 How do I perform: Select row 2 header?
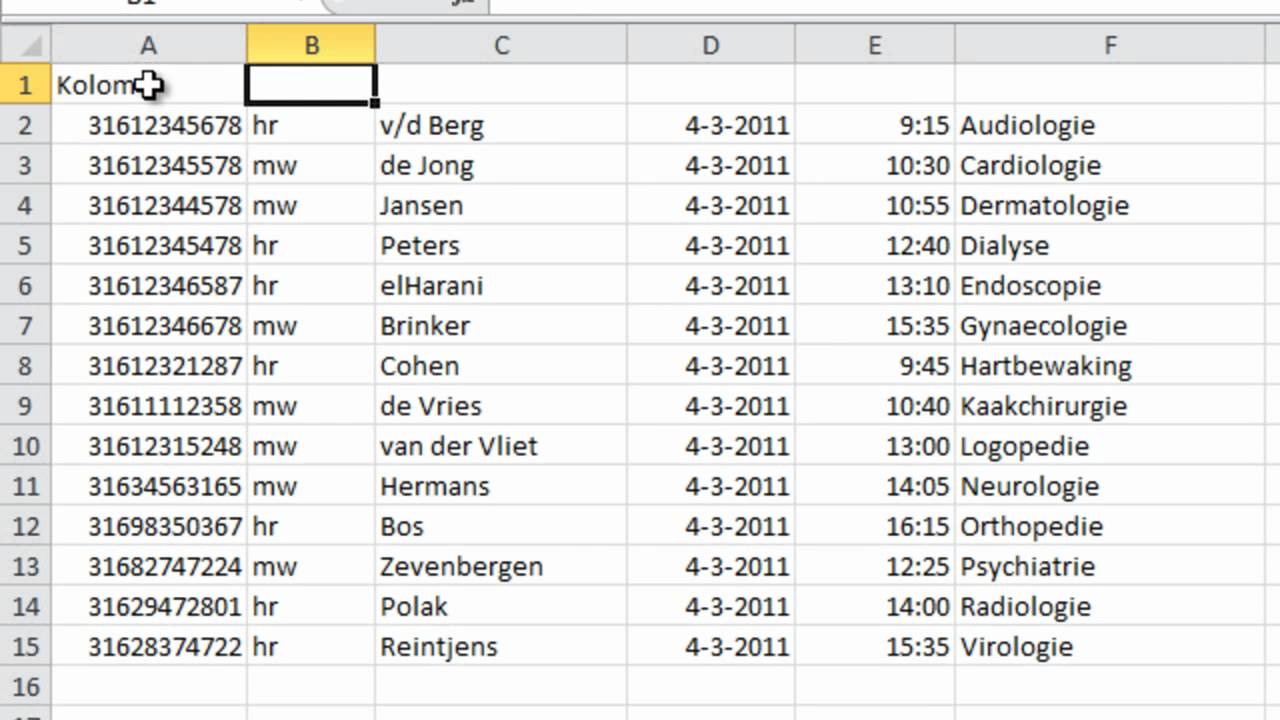25,125
